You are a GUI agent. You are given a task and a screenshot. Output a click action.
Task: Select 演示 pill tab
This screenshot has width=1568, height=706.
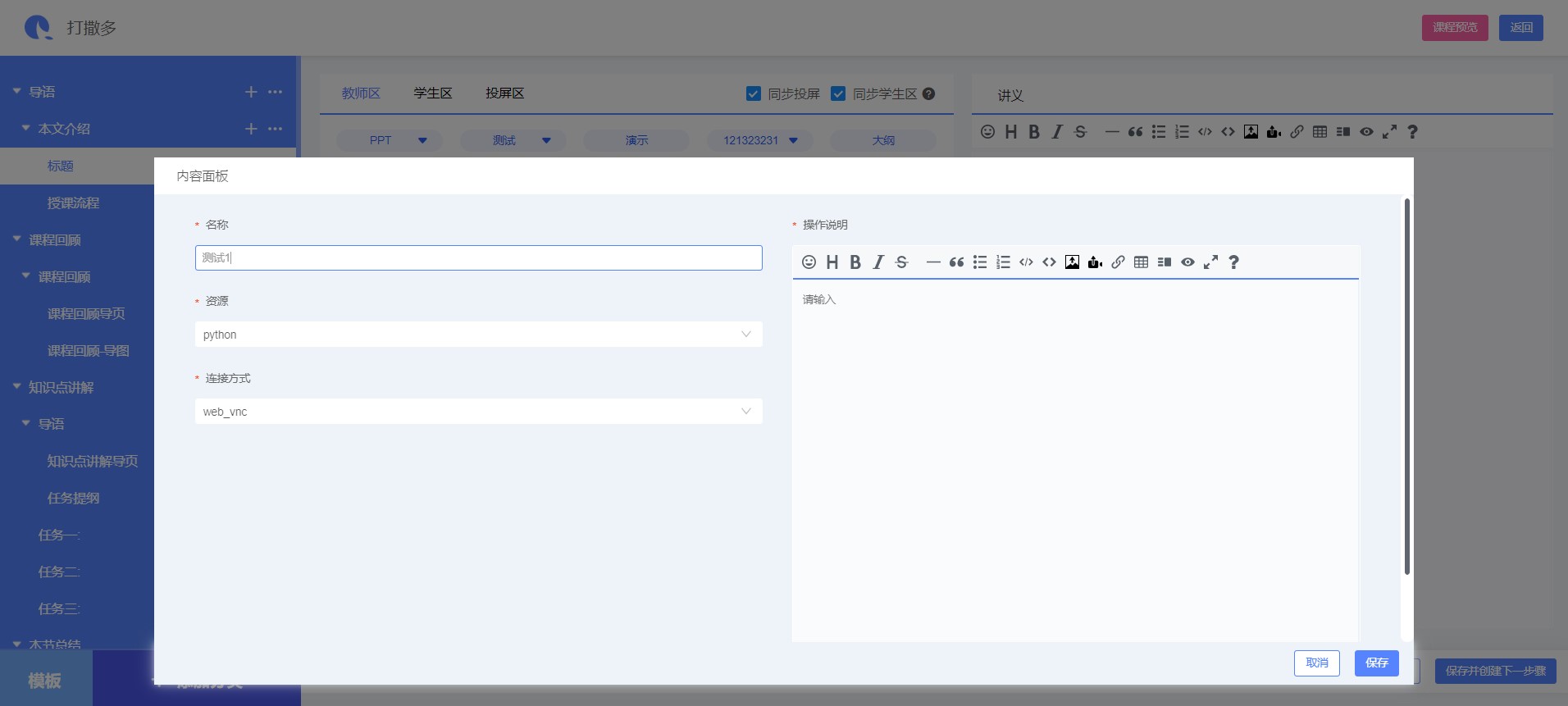(x=636, y=140)
